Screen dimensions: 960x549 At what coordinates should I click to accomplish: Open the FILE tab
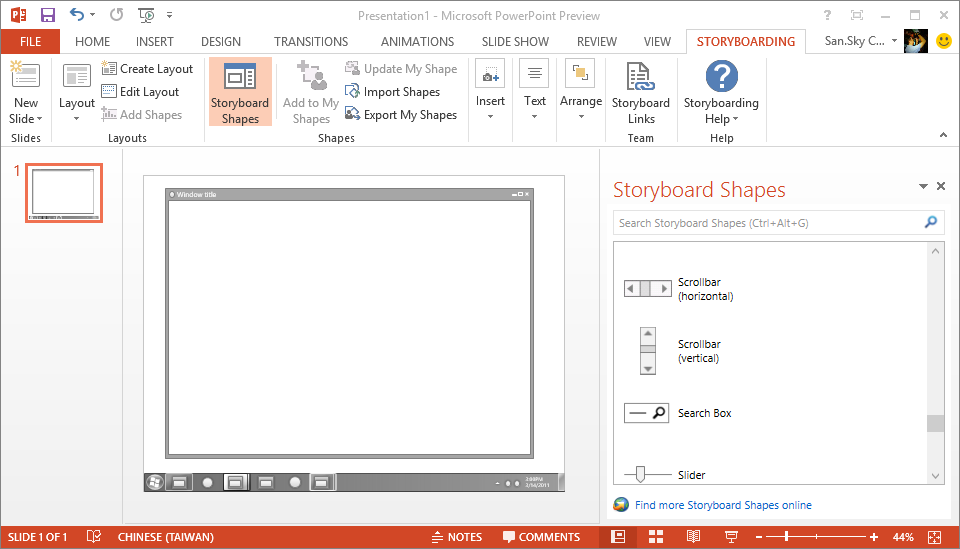coord(31,42)
